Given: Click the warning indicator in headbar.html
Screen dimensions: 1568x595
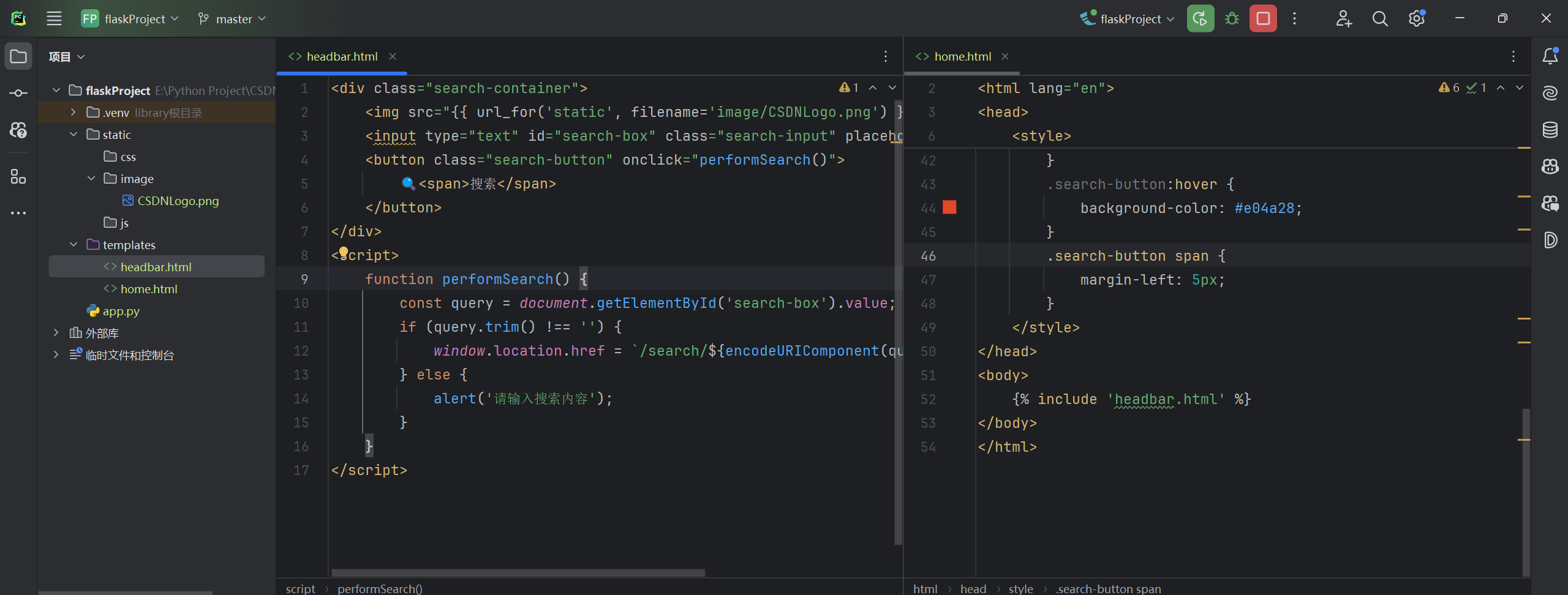Looking at the screenshot, I should coord(849,88).
